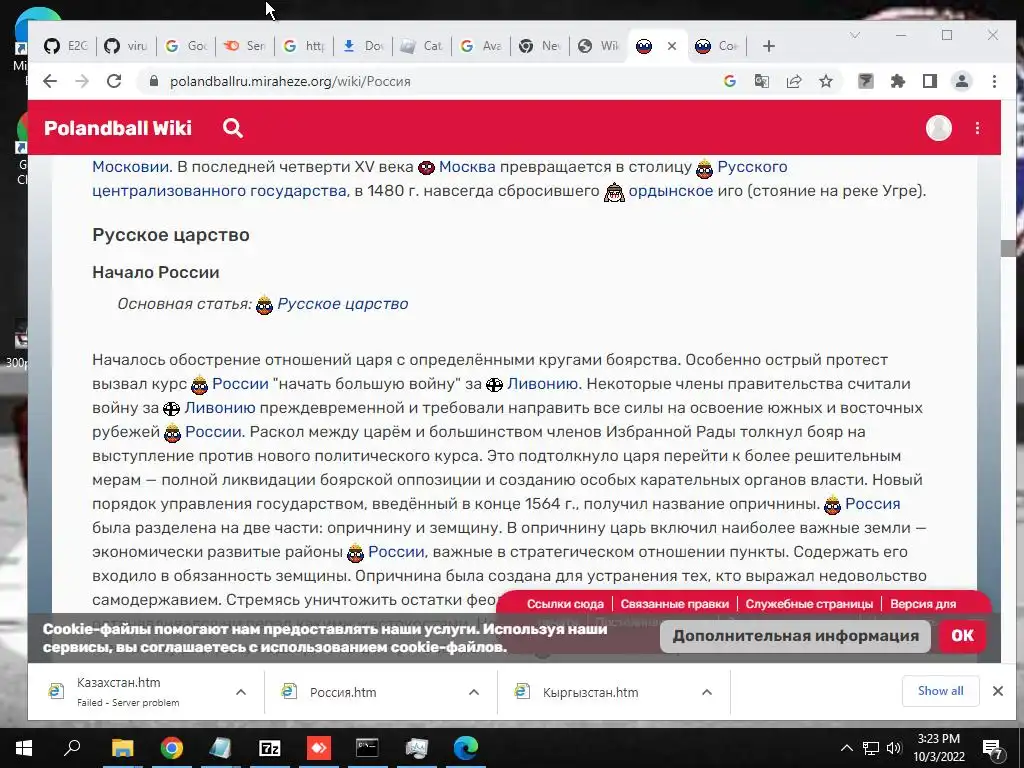The image size is (1024, 768).
Task: Show hidden system tray icons
Action: 846,748
